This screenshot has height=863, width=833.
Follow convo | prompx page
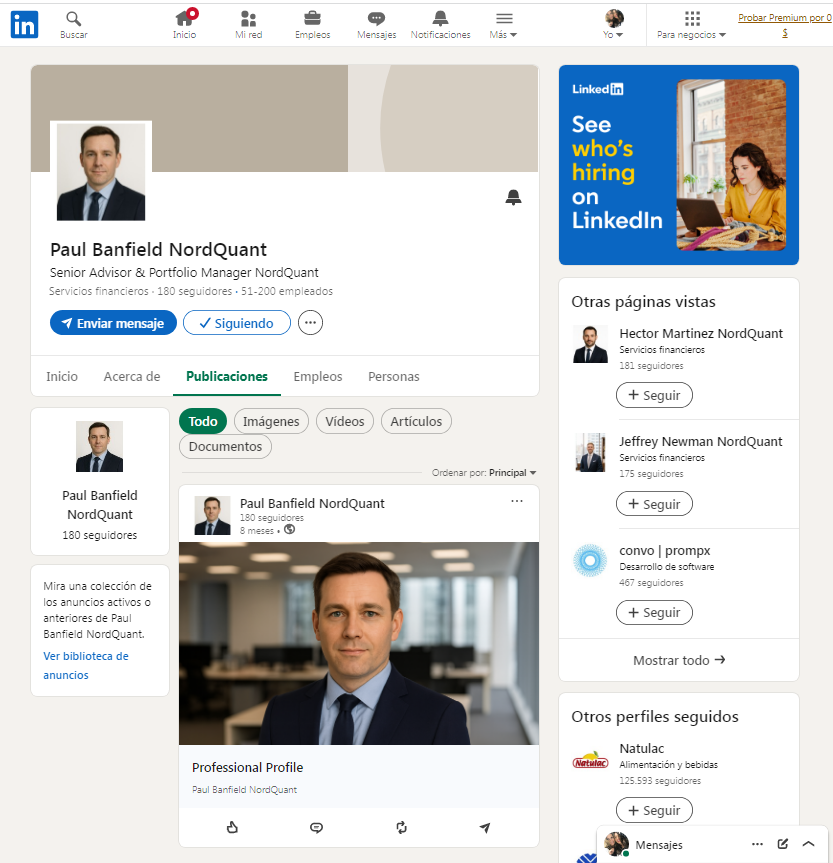coord(654,613)
